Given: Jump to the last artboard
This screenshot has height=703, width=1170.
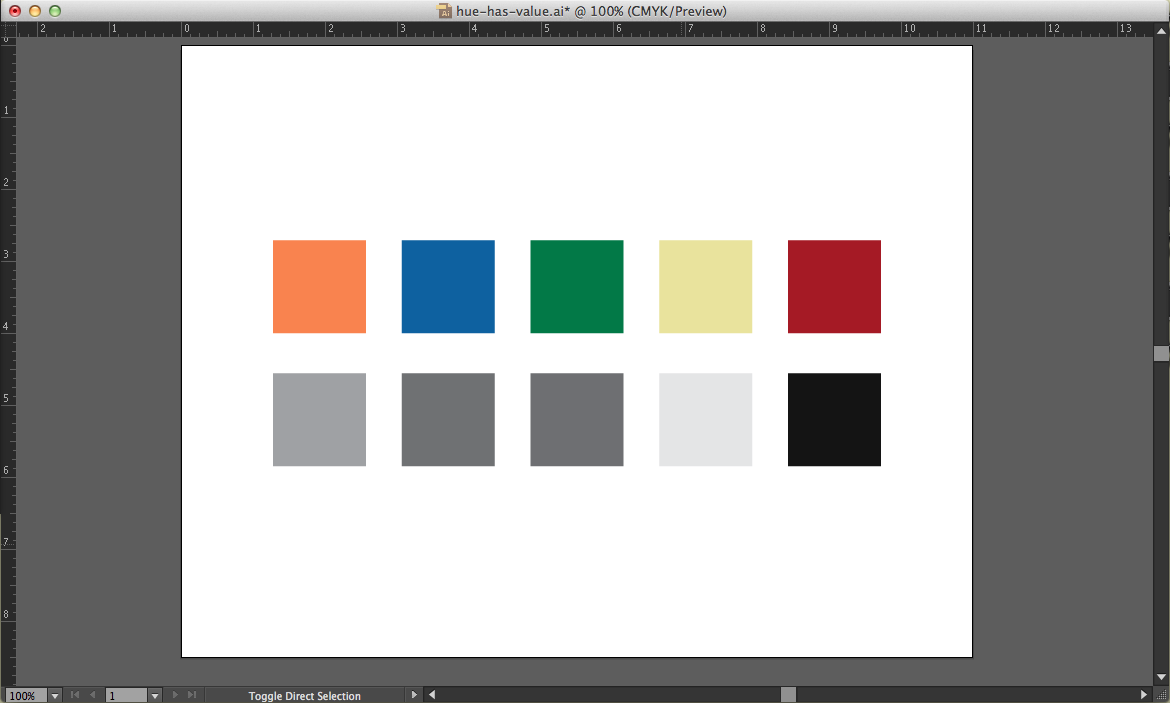Looking at the screenshot, I should point(192,695).
